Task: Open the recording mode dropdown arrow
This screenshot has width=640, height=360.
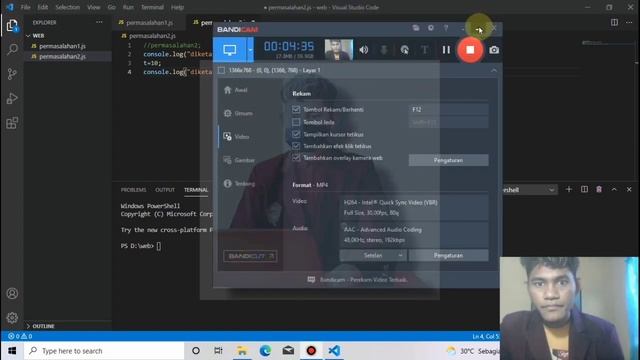Action: tap(250, 50)
